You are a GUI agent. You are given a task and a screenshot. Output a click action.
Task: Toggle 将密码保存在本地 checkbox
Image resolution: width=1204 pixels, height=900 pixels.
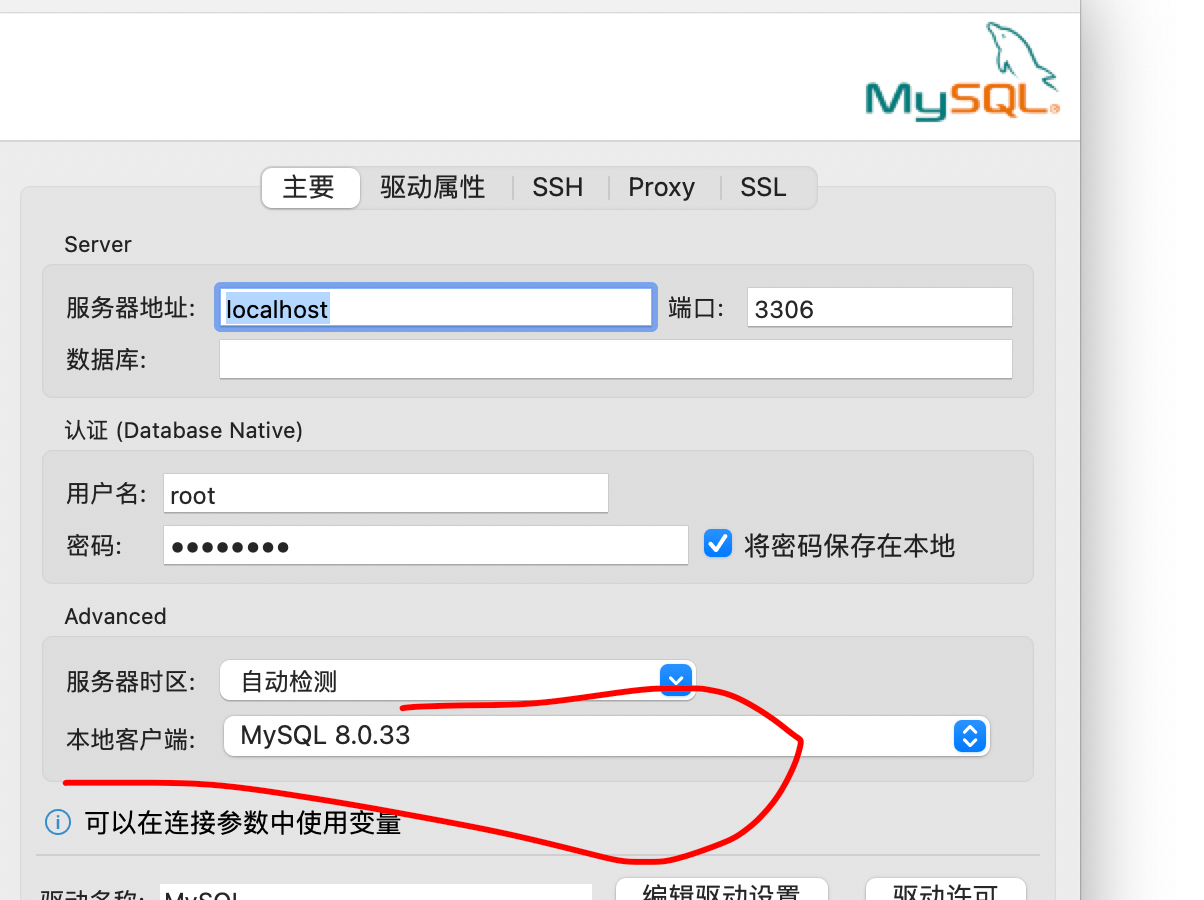718,544
